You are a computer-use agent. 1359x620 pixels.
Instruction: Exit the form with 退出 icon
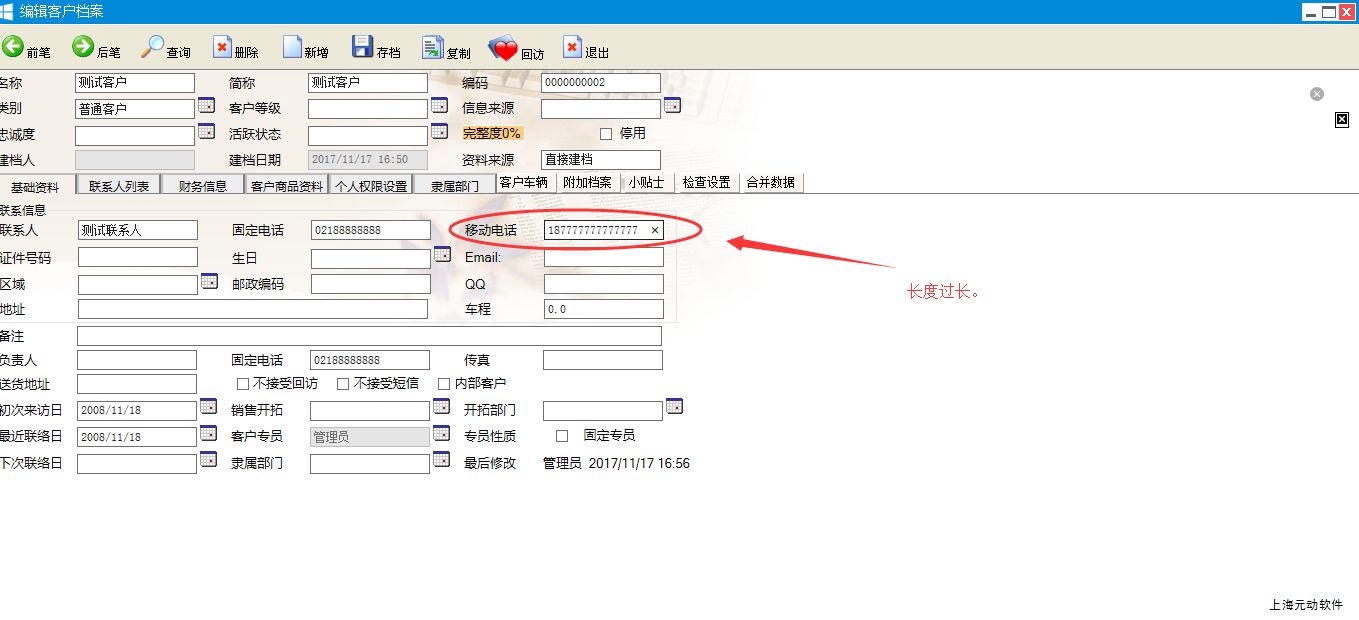point(572,48)
